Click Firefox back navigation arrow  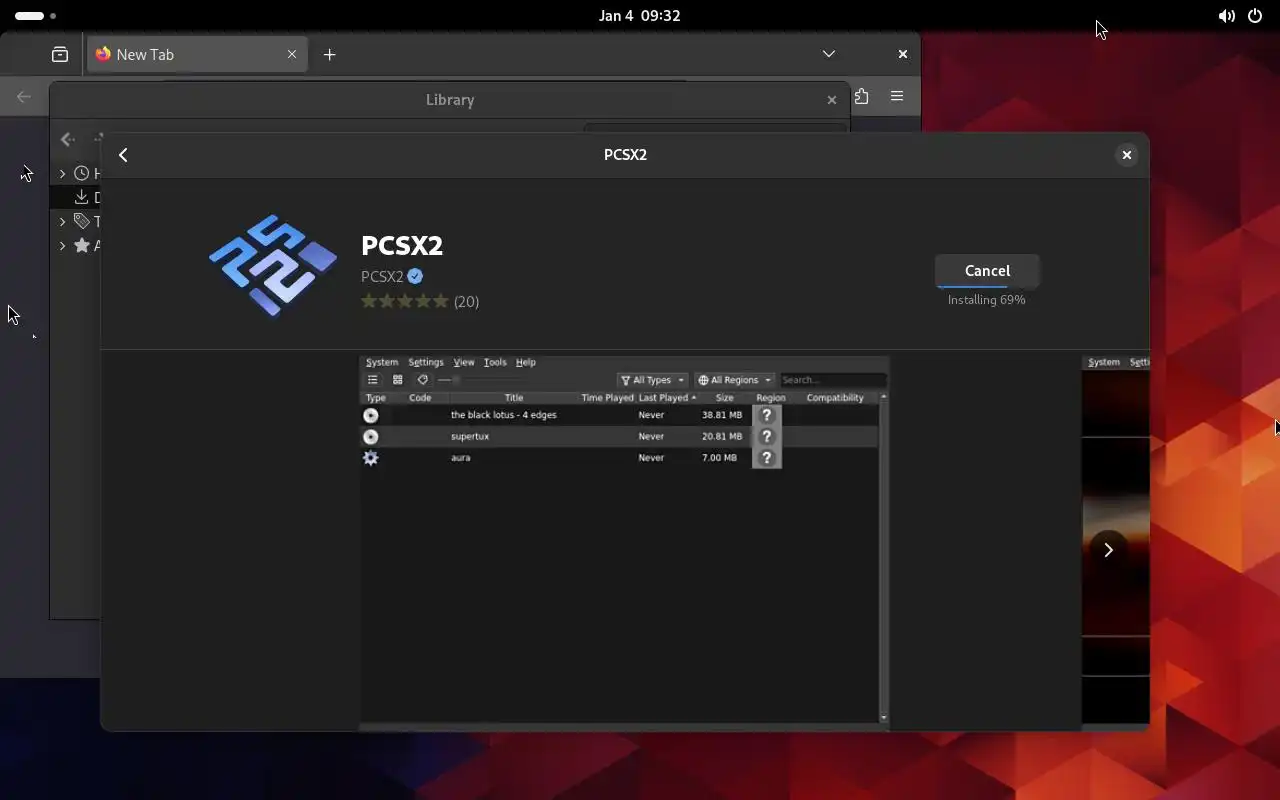point(24,97)
